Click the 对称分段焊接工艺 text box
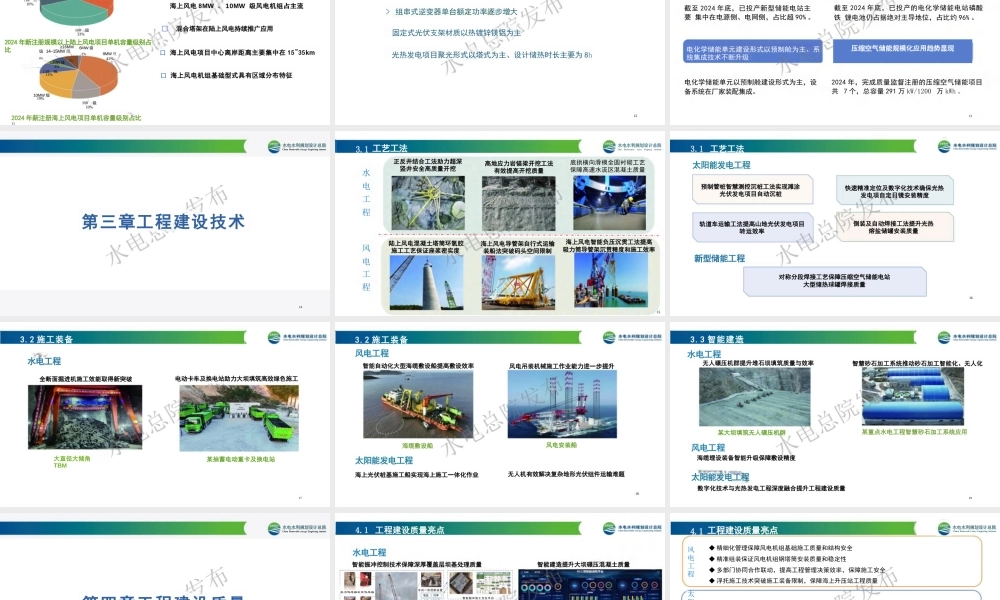The image size is (1000, 600). 834,281
